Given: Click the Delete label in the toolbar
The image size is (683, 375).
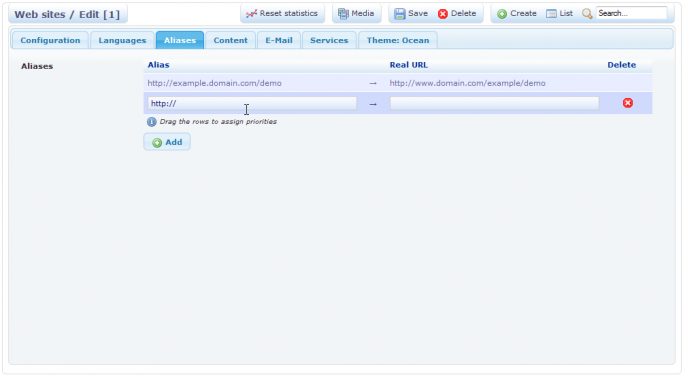Looking at the screenshot, I should click(x=463, y=14).
